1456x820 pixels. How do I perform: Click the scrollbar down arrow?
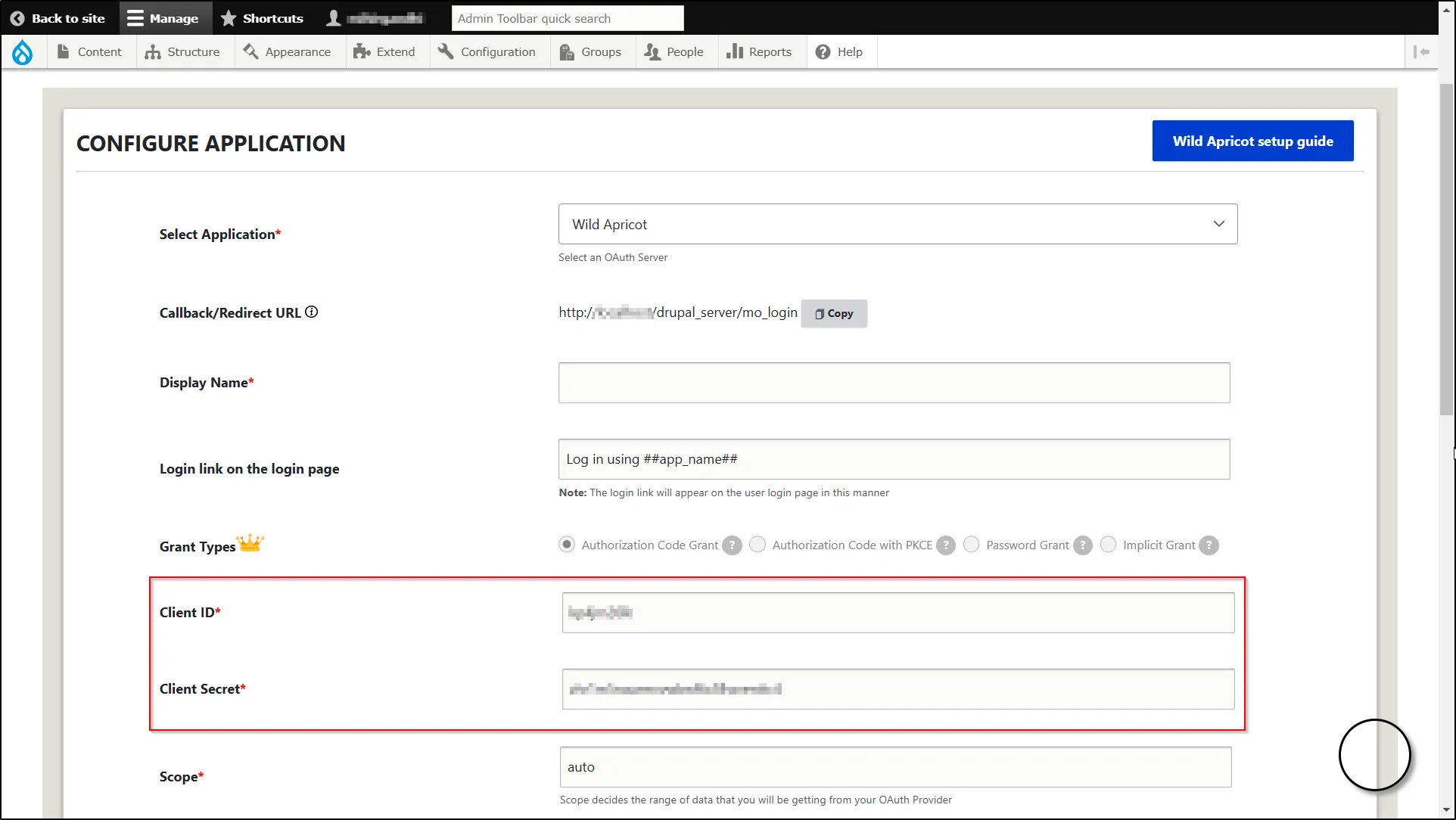pyautogui.click(x=1446, y=810)
